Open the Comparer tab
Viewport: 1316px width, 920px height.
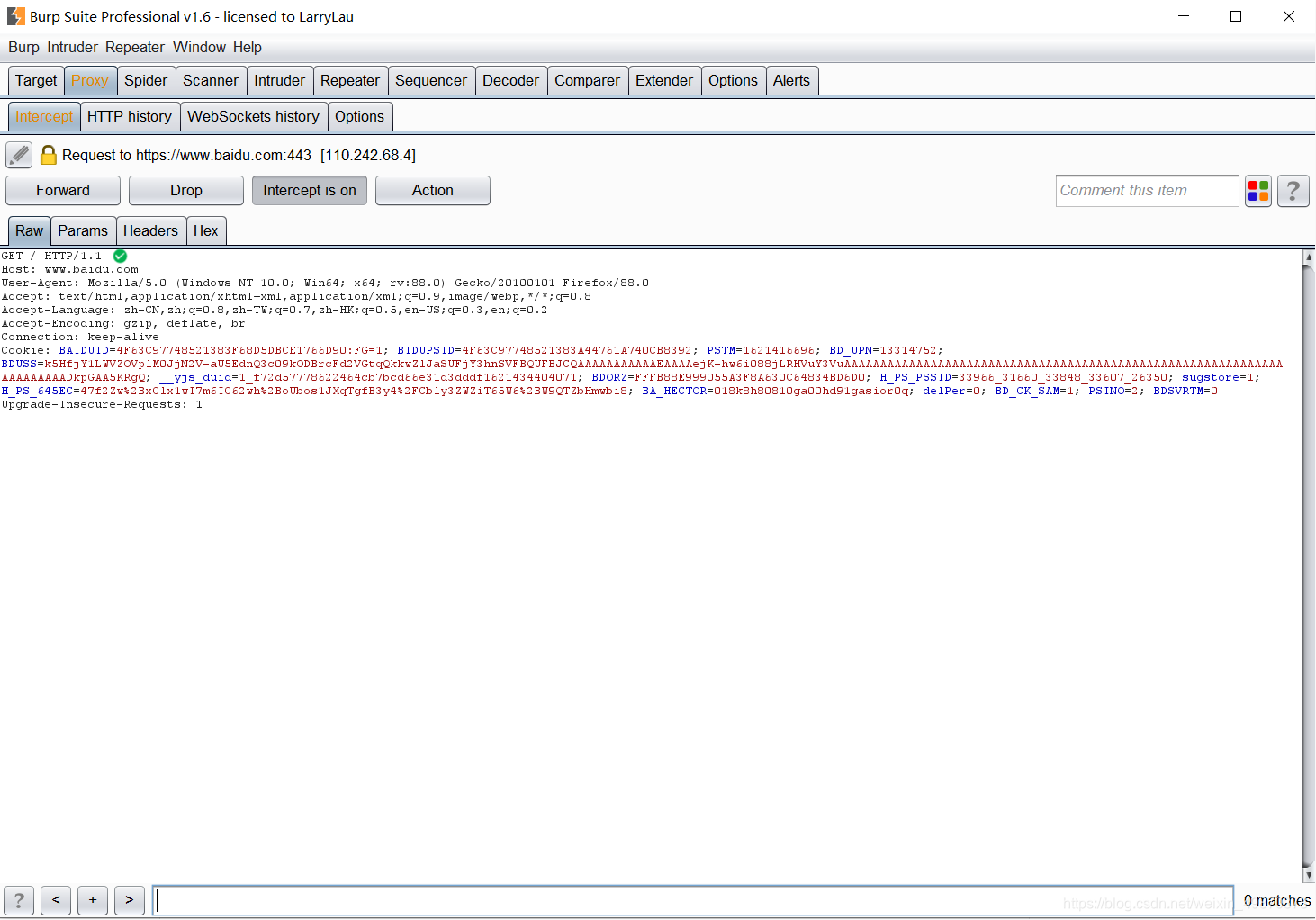coord(588,80)
